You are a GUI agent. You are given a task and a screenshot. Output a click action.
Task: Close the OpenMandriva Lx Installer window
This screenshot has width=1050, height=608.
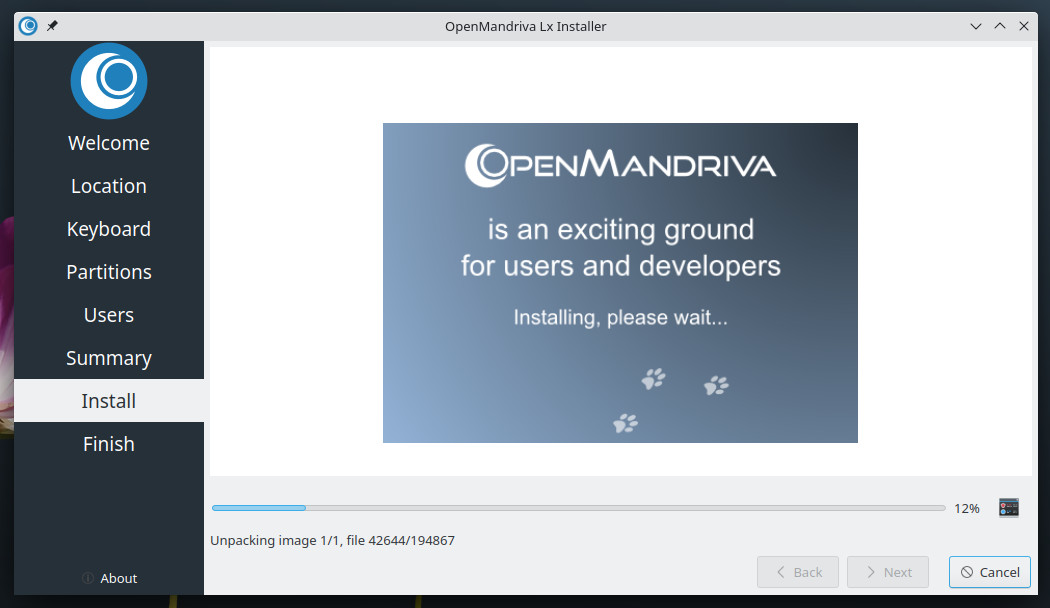click(1024, 26)
